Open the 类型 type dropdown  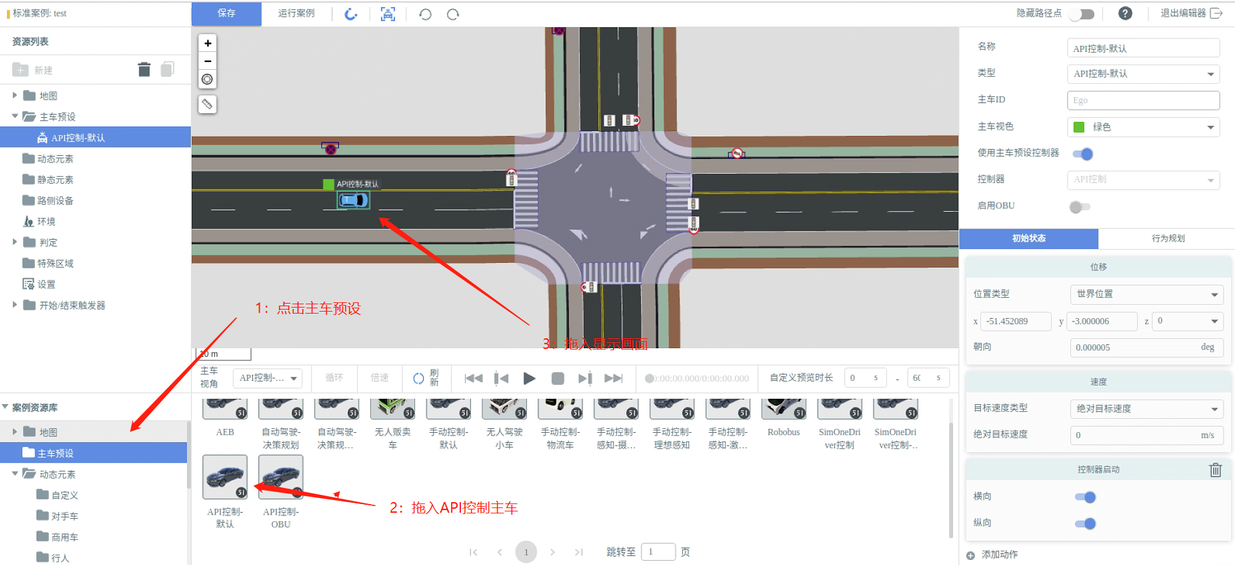tap(1144, 74)
